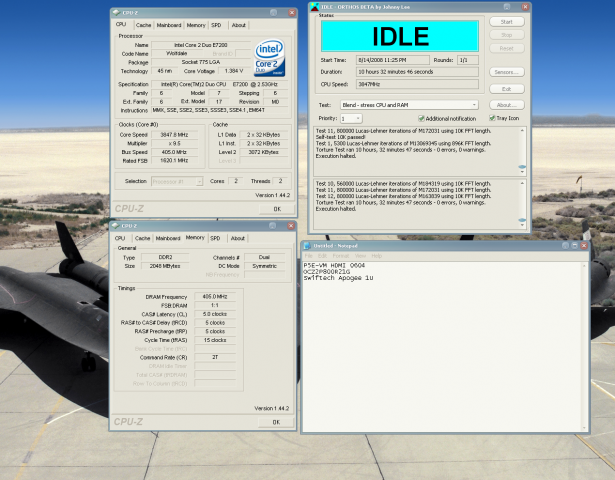
Task: Click the IDLE status banner
Action: [x=400, y=36]
